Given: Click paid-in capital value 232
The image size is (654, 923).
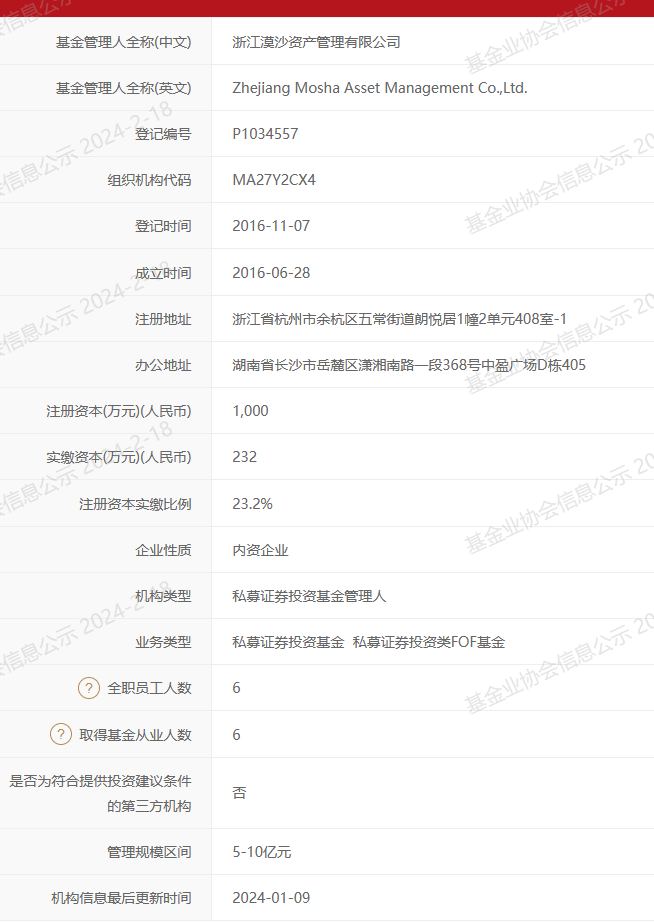Looking at the screenshot, I should click(x=244, y=457).
